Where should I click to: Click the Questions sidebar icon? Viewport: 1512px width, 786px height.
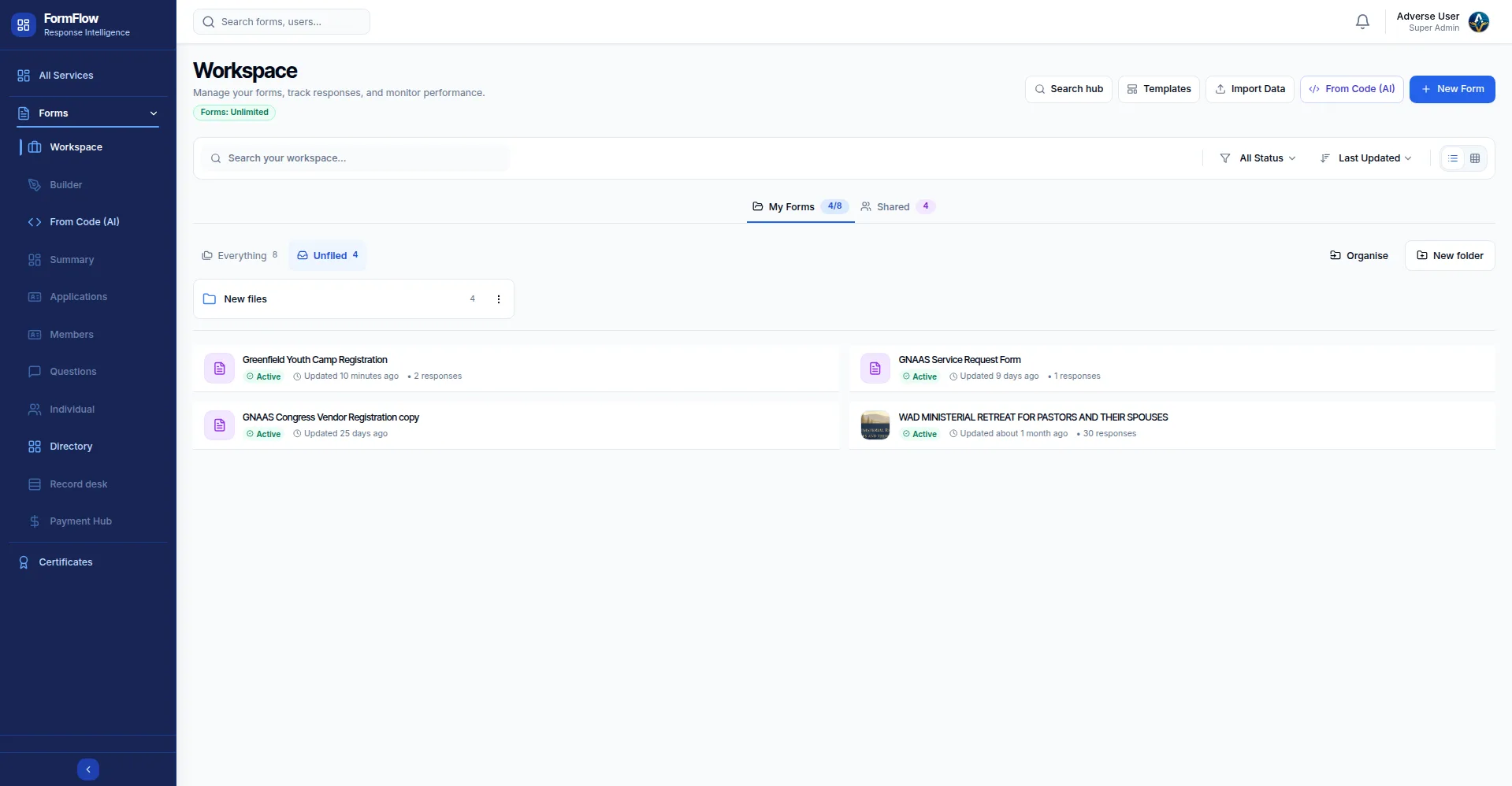pos(35,372)
